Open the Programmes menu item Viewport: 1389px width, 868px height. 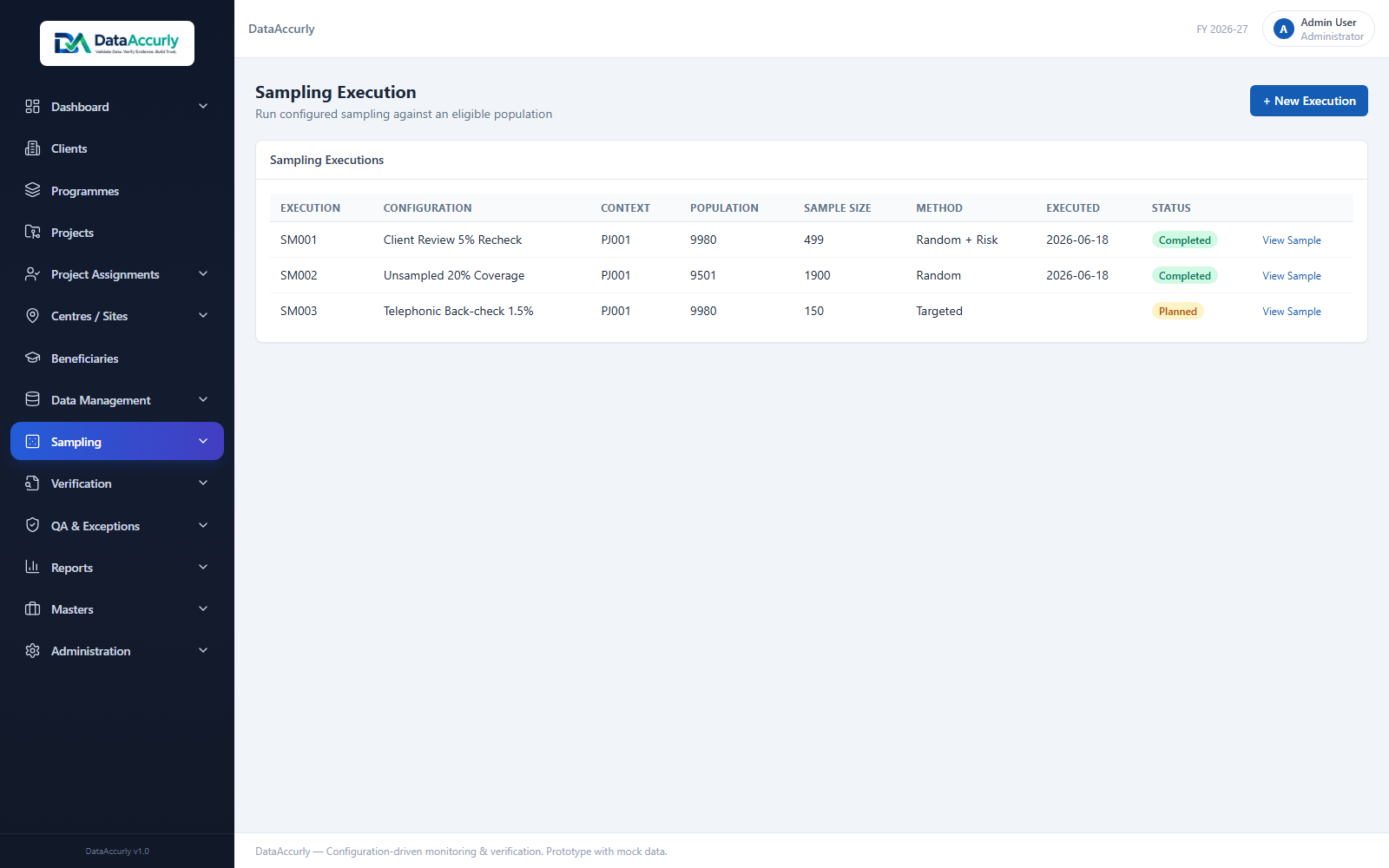click(117, 190)
